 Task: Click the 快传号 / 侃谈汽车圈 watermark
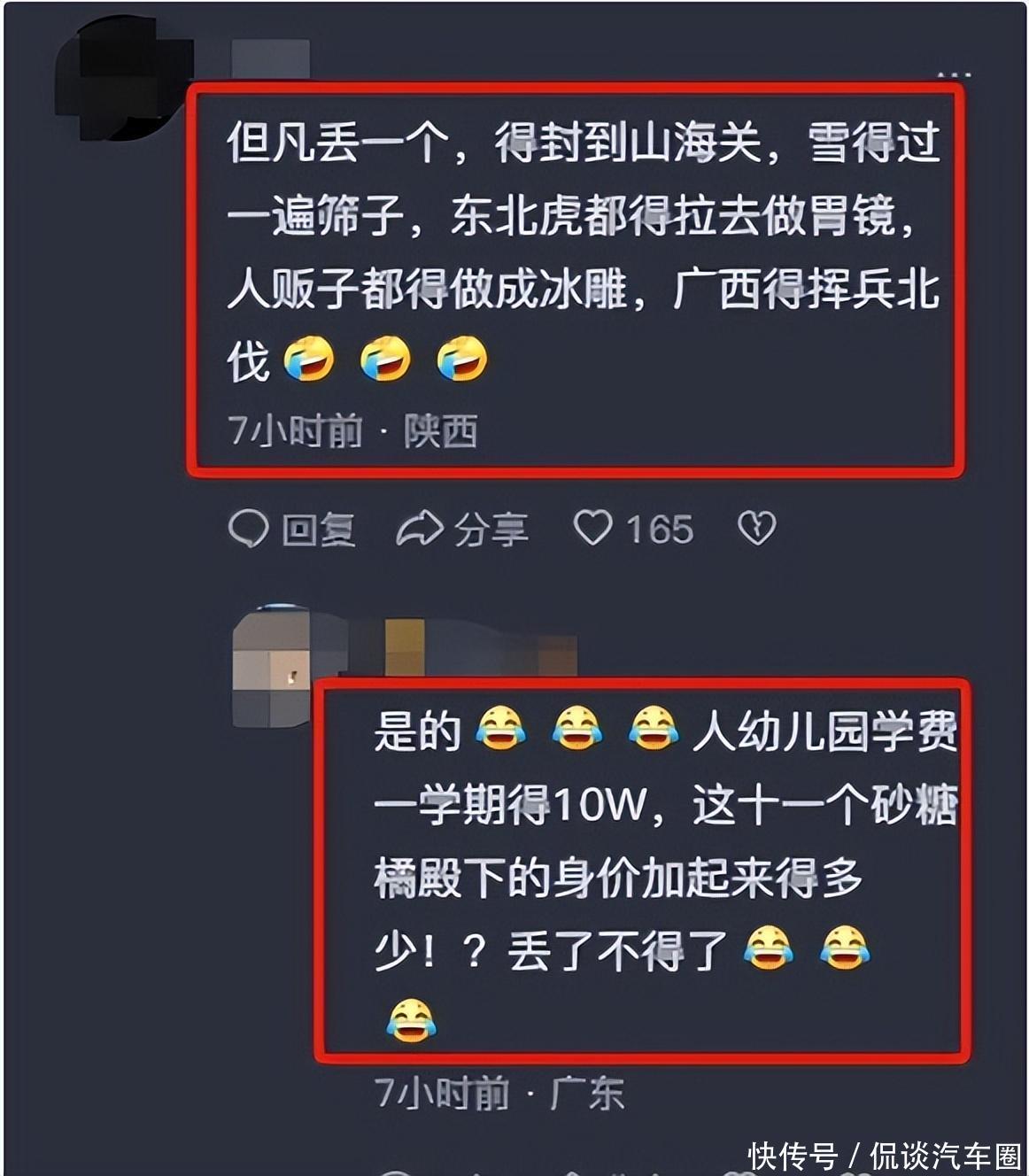click(885, 1156)
